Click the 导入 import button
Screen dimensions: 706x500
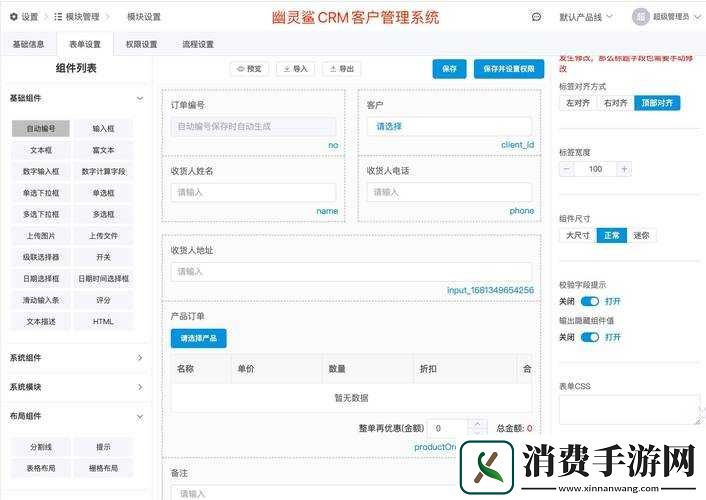tap(295, 69)
